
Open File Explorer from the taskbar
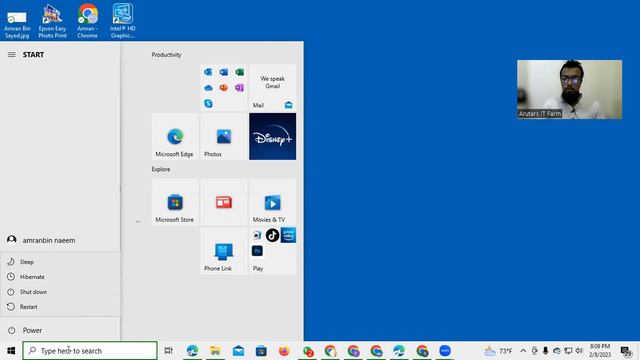pyautogui.click(x=215, y=351)
